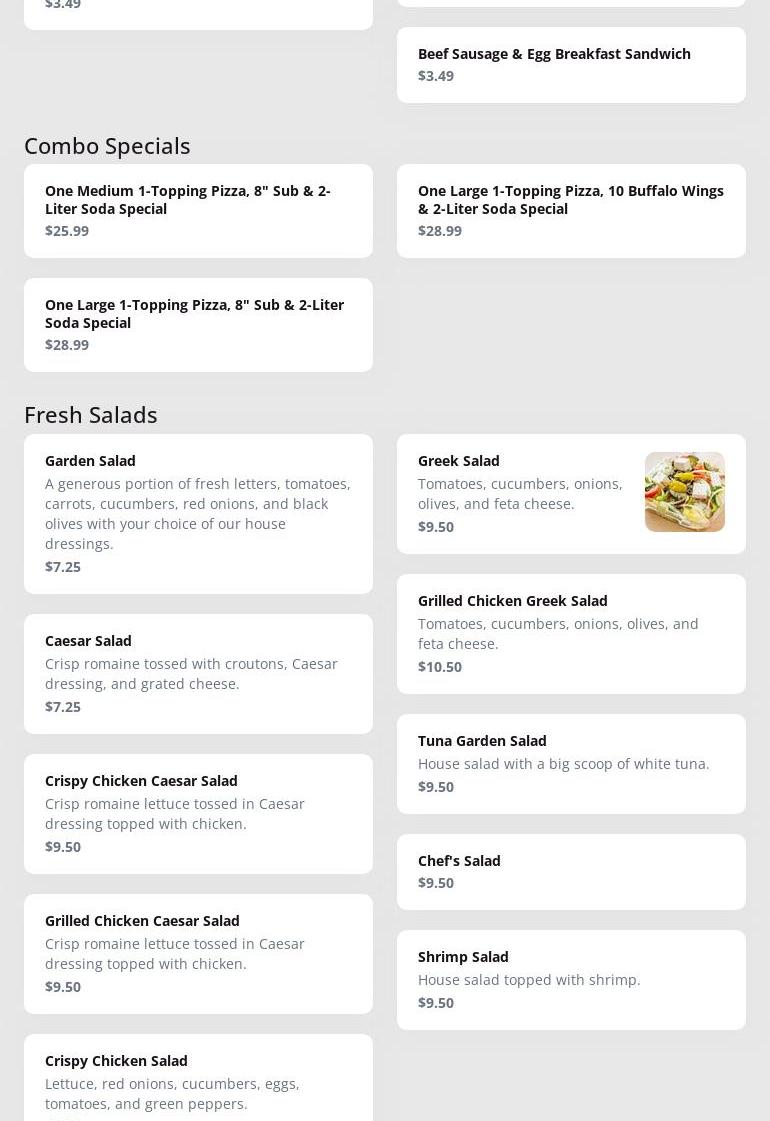Click the $10.50 Grilled Chicken Greek price
Screen dimensions: 770x1121
(440, 667)
